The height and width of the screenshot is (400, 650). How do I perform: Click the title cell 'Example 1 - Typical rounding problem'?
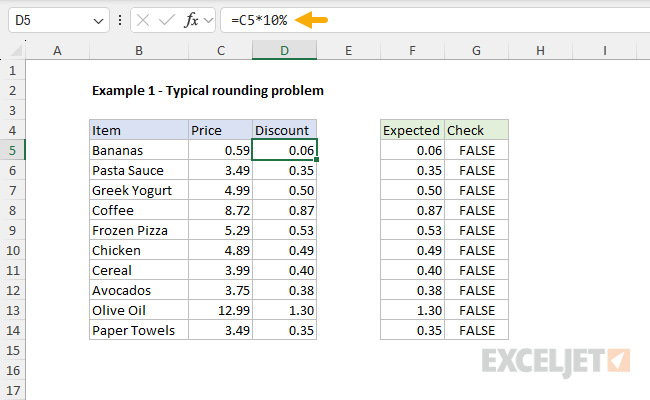(208, 90)
